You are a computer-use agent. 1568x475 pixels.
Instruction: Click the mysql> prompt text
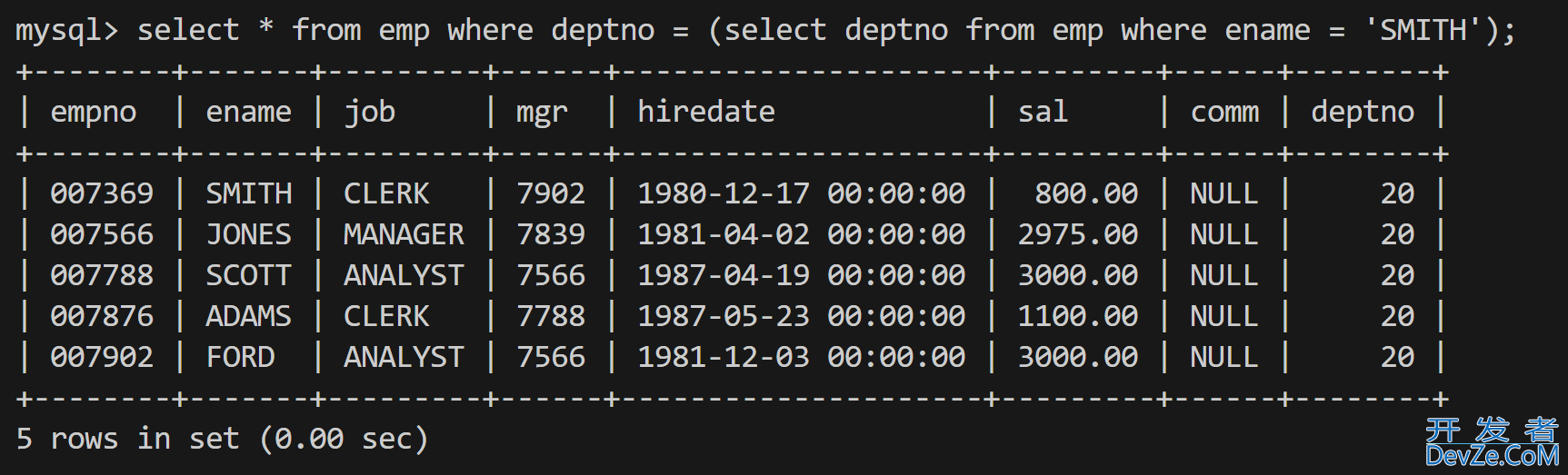67,32
